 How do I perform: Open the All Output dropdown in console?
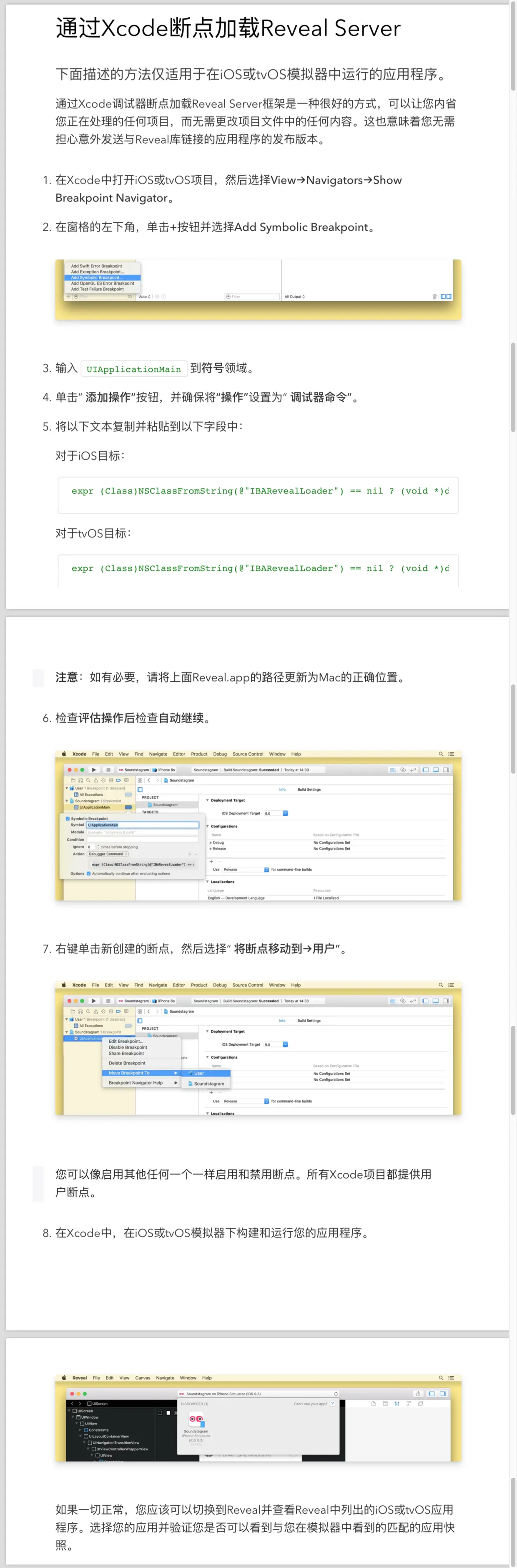(x=295, y=296)
